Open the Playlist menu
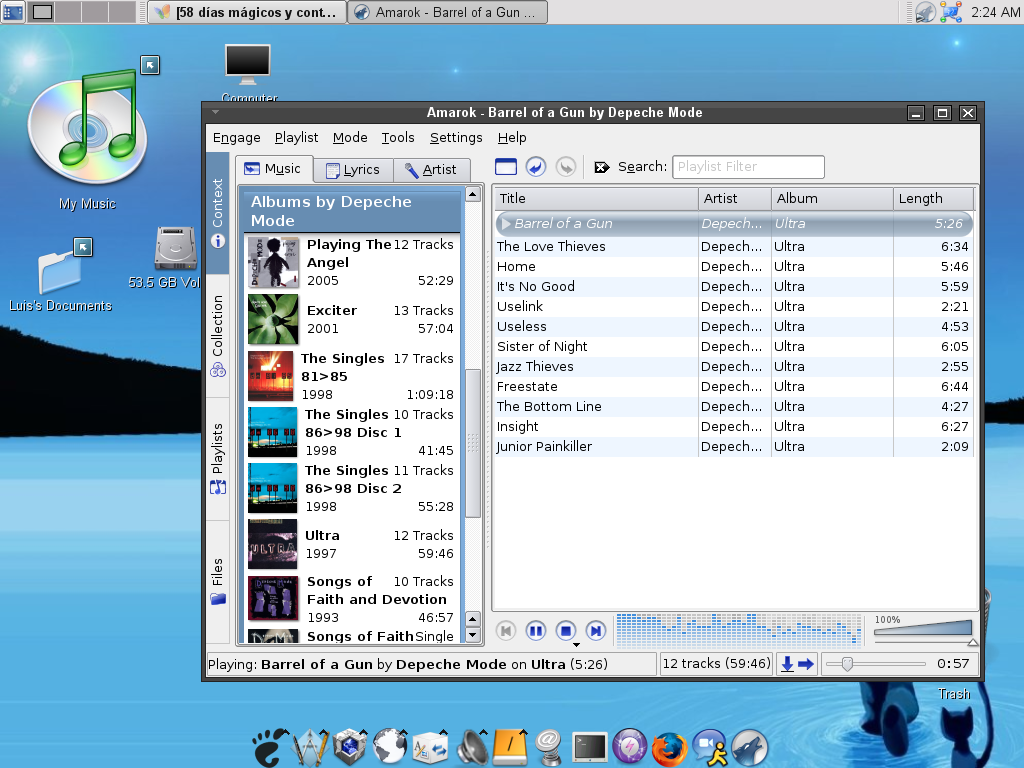The height and width of the screenshot is (768, 1024). [x=296, y=138]
